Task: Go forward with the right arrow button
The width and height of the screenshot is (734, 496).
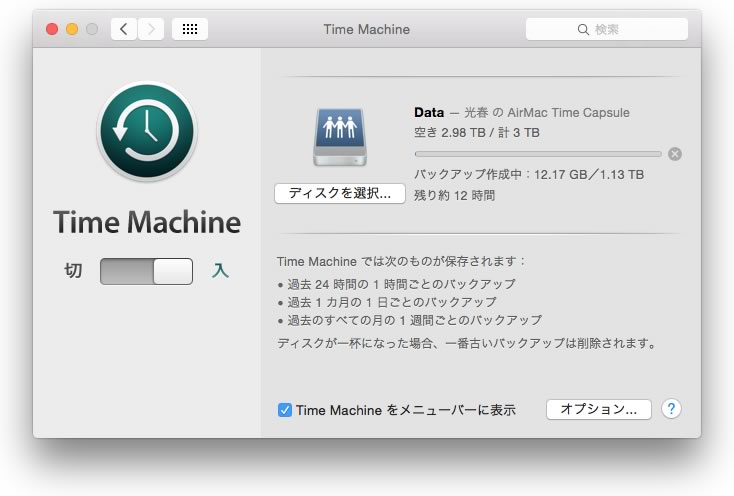Action: tap(151, 29)
